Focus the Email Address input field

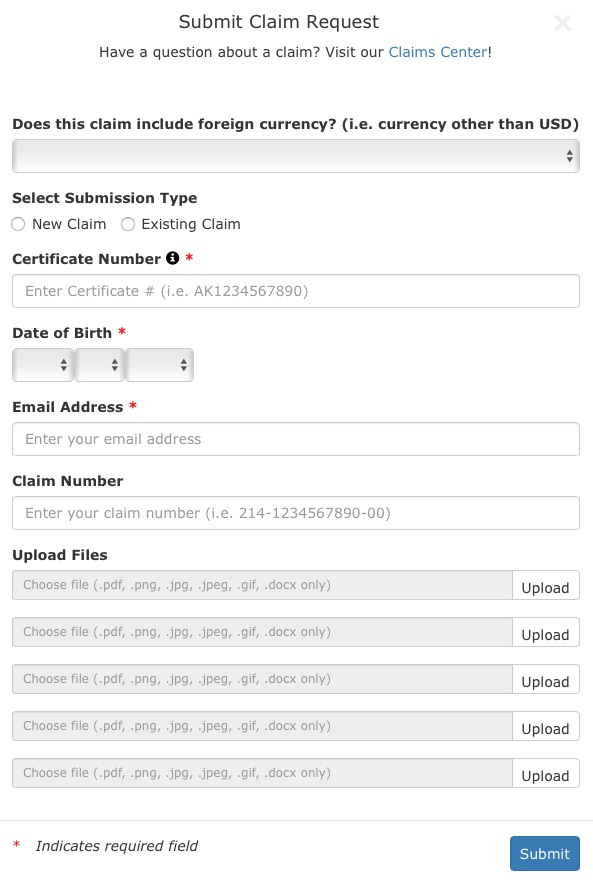coord(296,439)
